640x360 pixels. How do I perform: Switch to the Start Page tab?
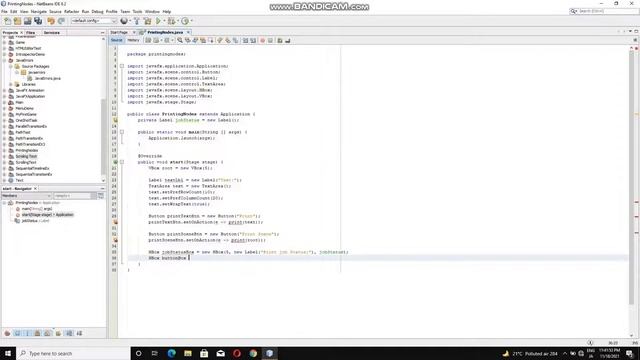point(119,32)
